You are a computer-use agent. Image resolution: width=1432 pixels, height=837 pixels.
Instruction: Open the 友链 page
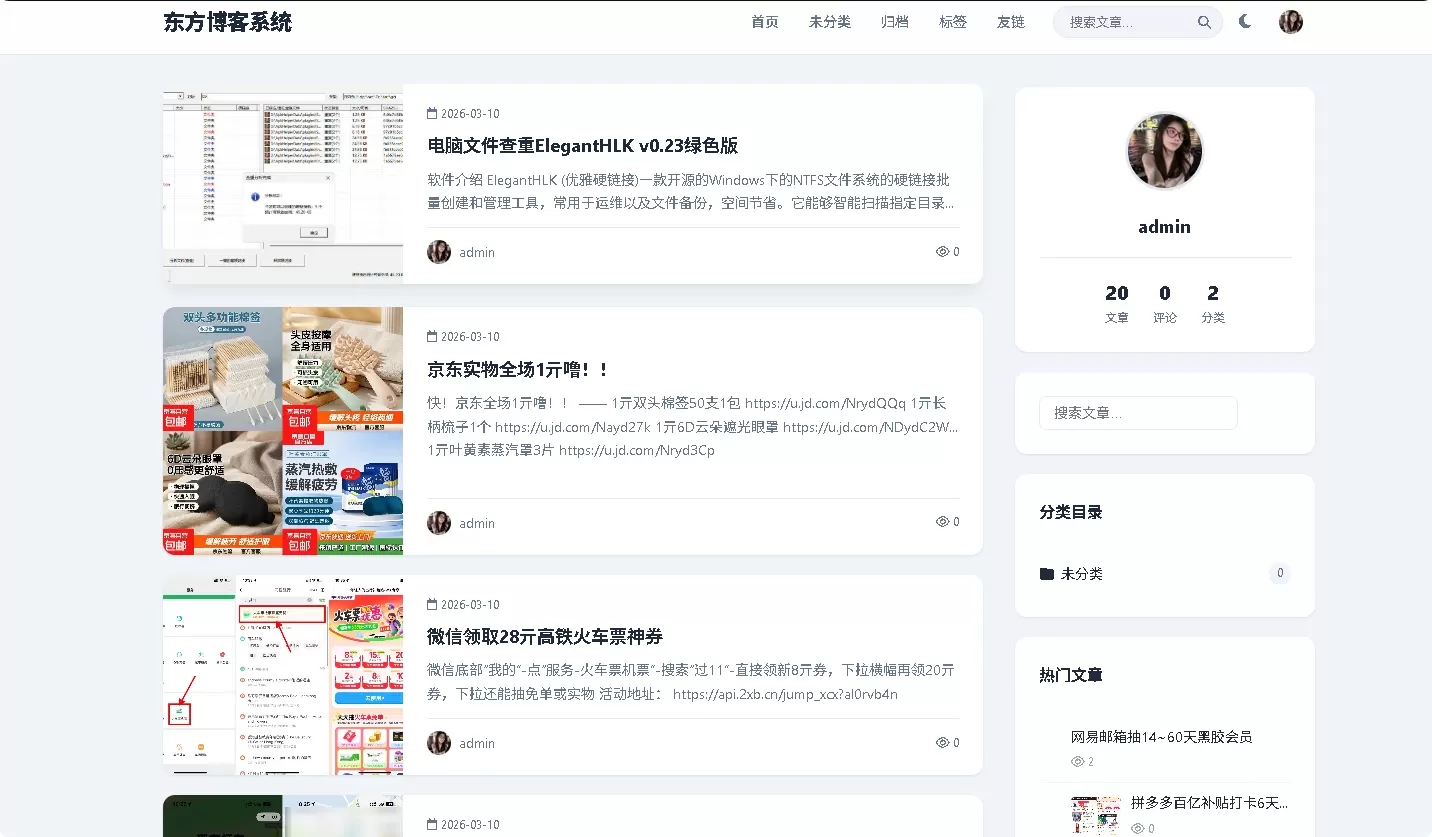coord(1010,21)
